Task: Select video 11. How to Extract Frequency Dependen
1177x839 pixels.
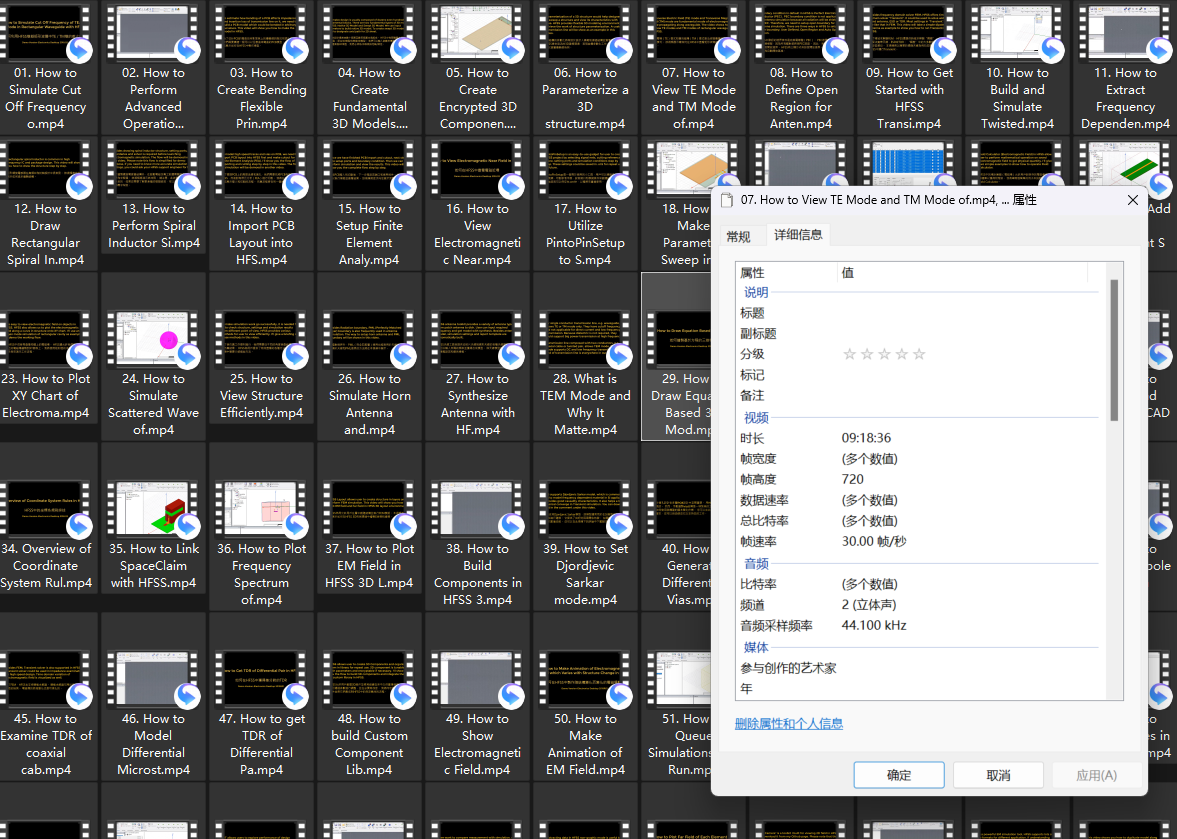Action: click(1125, 68)
